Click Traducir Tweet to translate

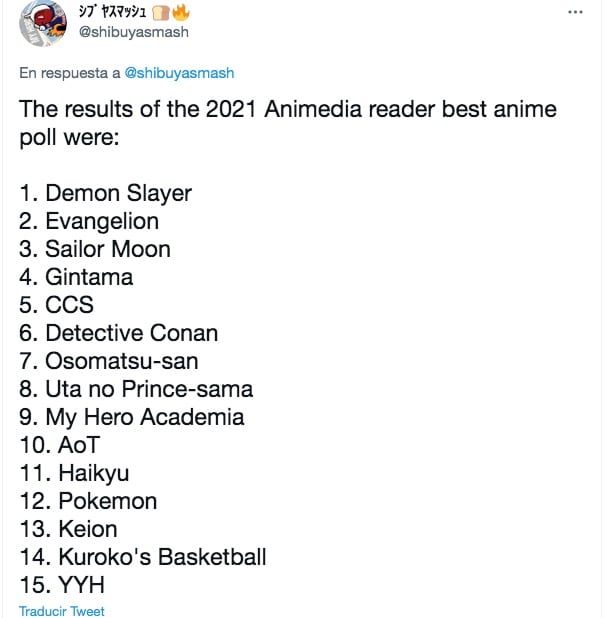coord(61,610)
